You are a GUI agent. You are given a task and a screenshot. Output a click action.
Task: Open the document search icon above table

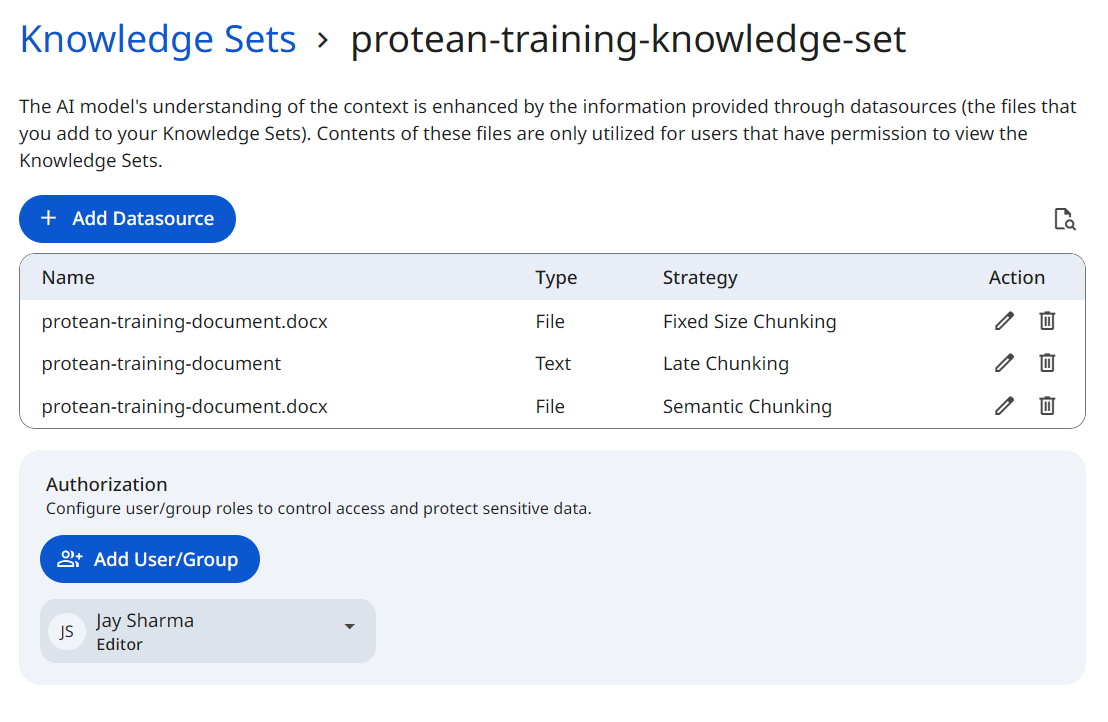coord(1065,219)
